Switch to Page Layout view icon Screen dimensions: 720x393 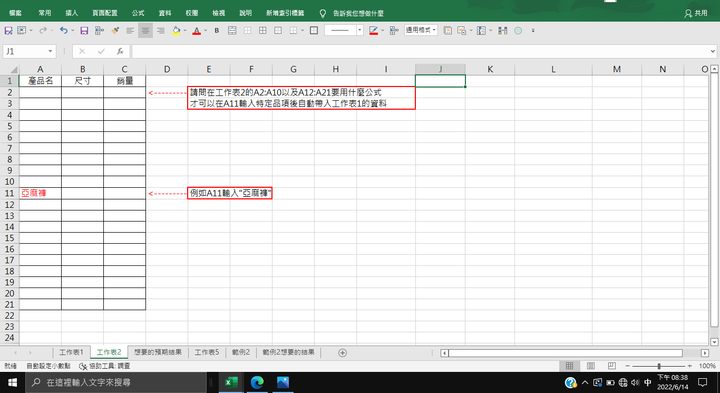pyautogui.click(x=591, y=366)
